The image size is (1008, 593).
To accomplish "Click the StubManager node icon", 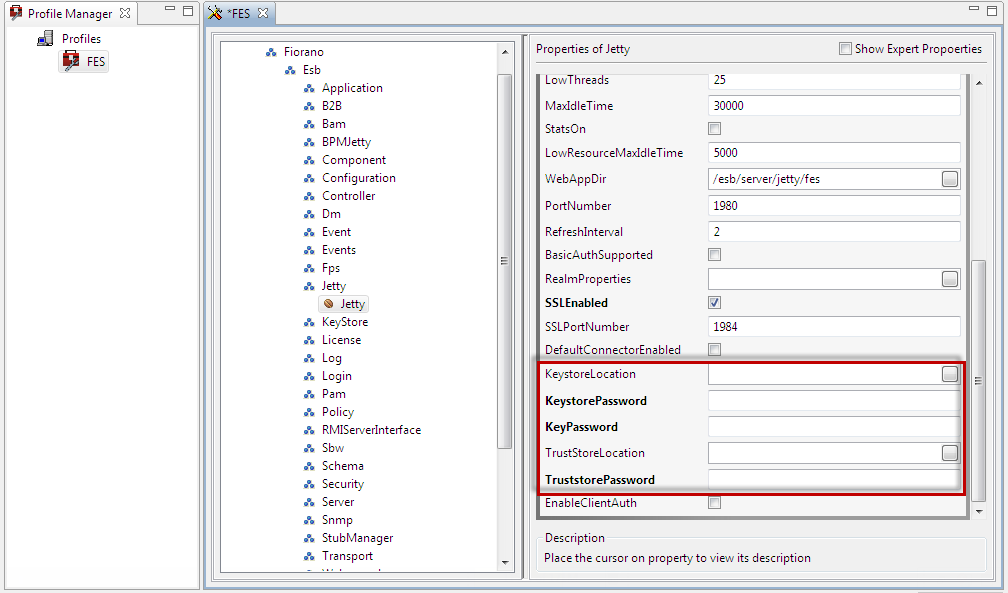I will click(x=309, y=538).
